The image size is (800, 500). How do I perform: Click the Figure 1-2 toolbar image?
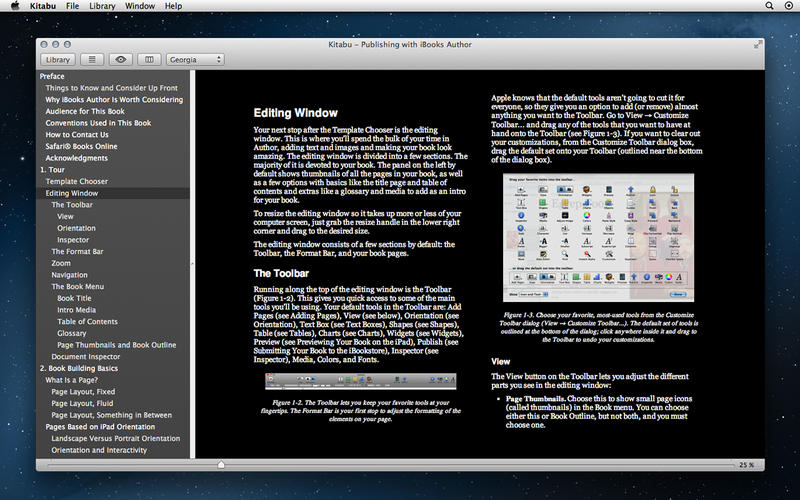361,381
